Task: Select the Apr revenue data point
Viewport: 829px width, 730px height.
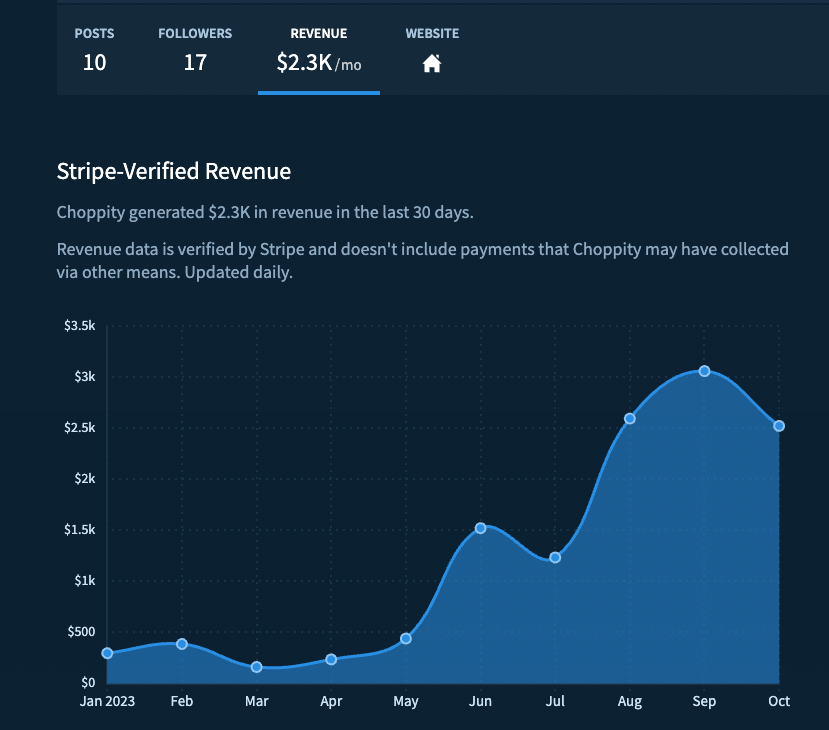Action: pos(331,659)
